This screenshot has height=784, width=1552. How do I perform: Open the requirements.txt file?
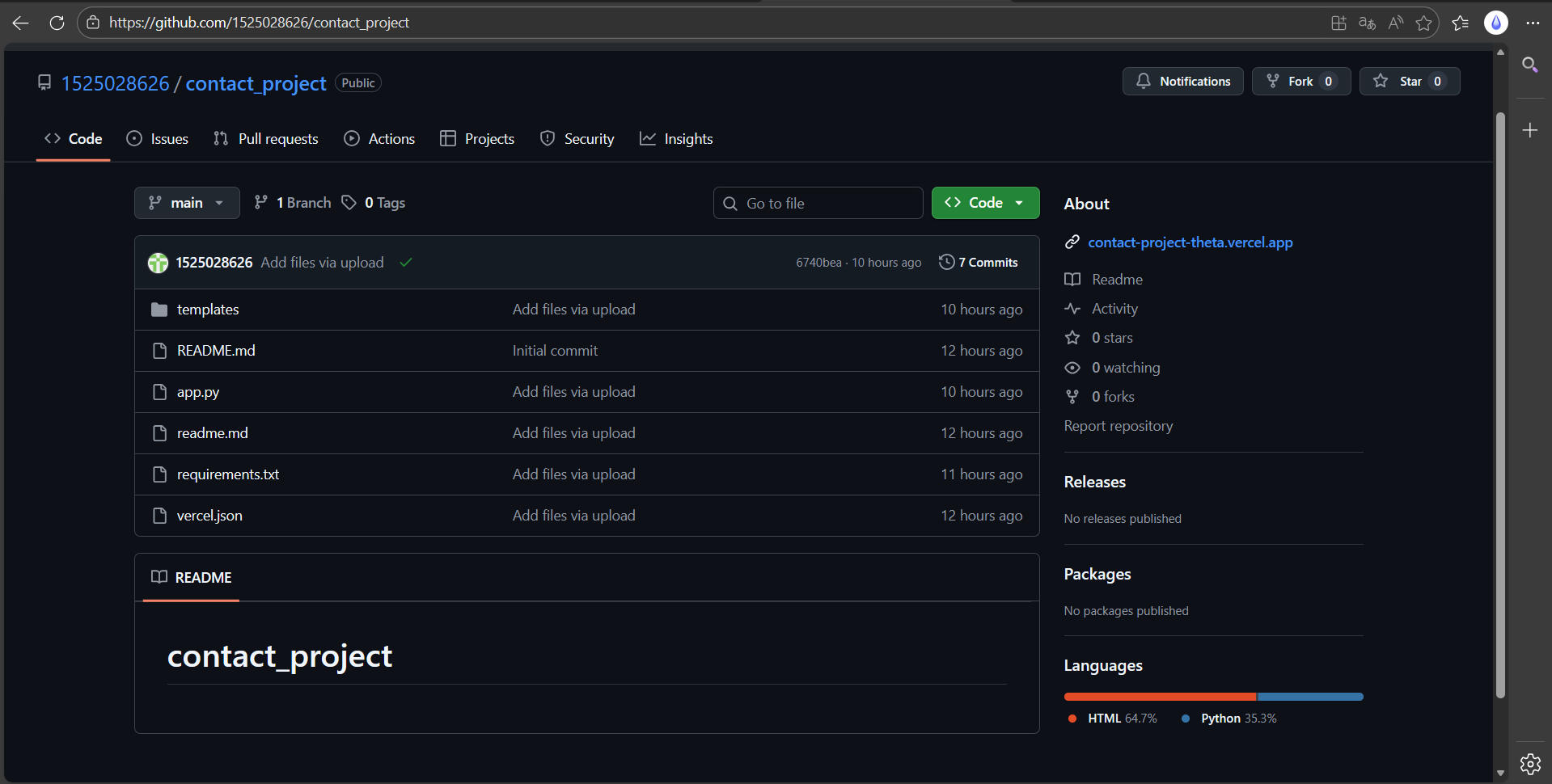point(228,474)
